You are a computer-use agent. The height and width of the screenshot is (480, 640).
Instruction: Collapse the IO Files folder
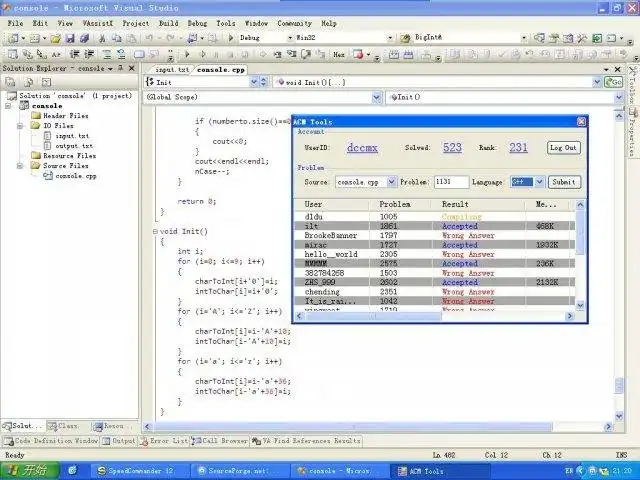20,126
